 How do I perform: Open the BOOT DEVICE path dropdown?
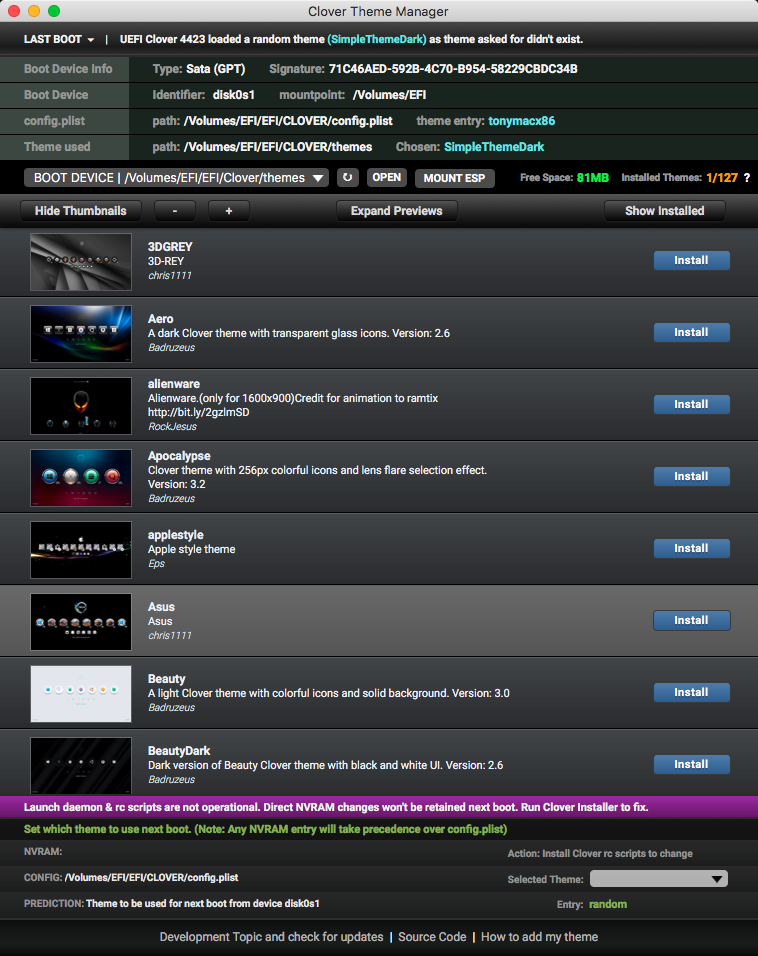(176, 177)
